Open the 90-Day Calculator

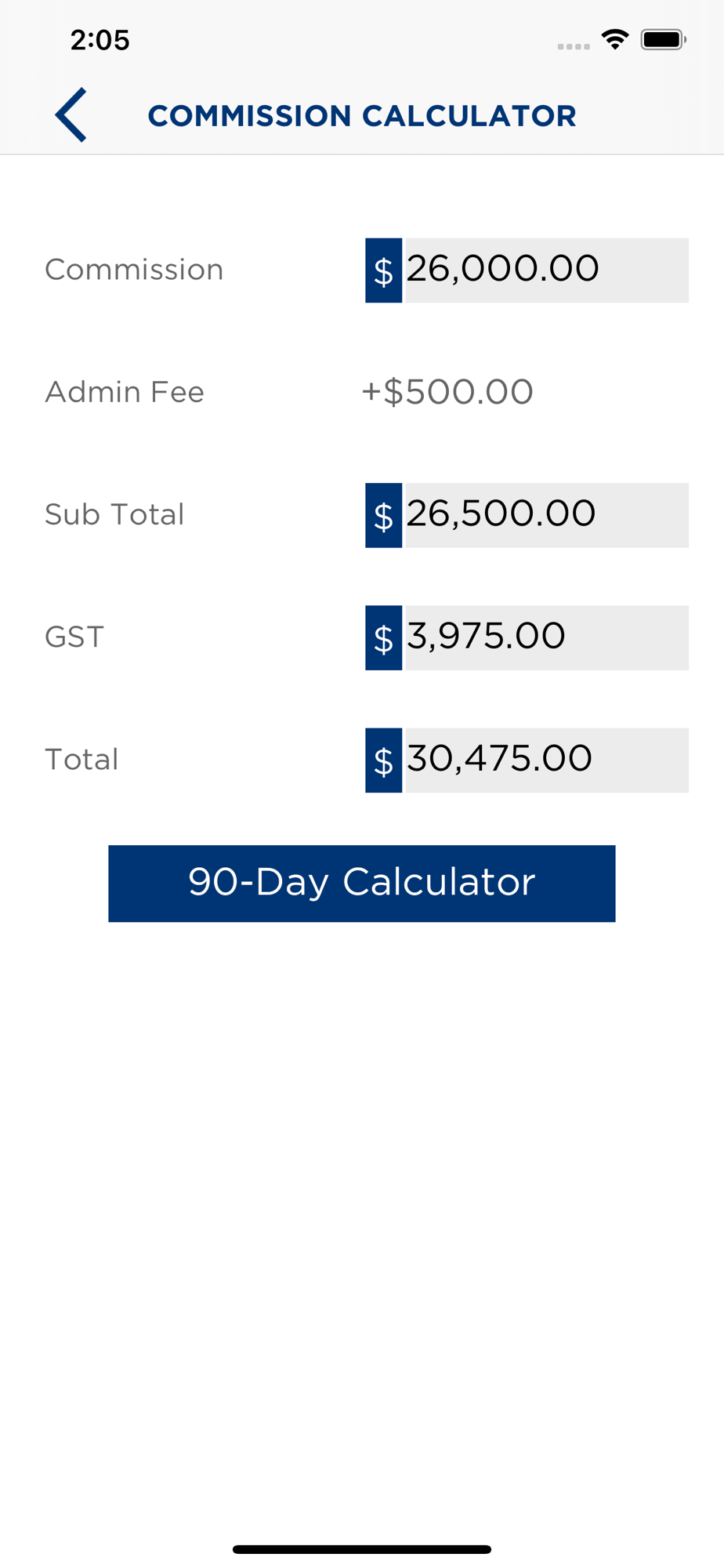pos(362,883)
